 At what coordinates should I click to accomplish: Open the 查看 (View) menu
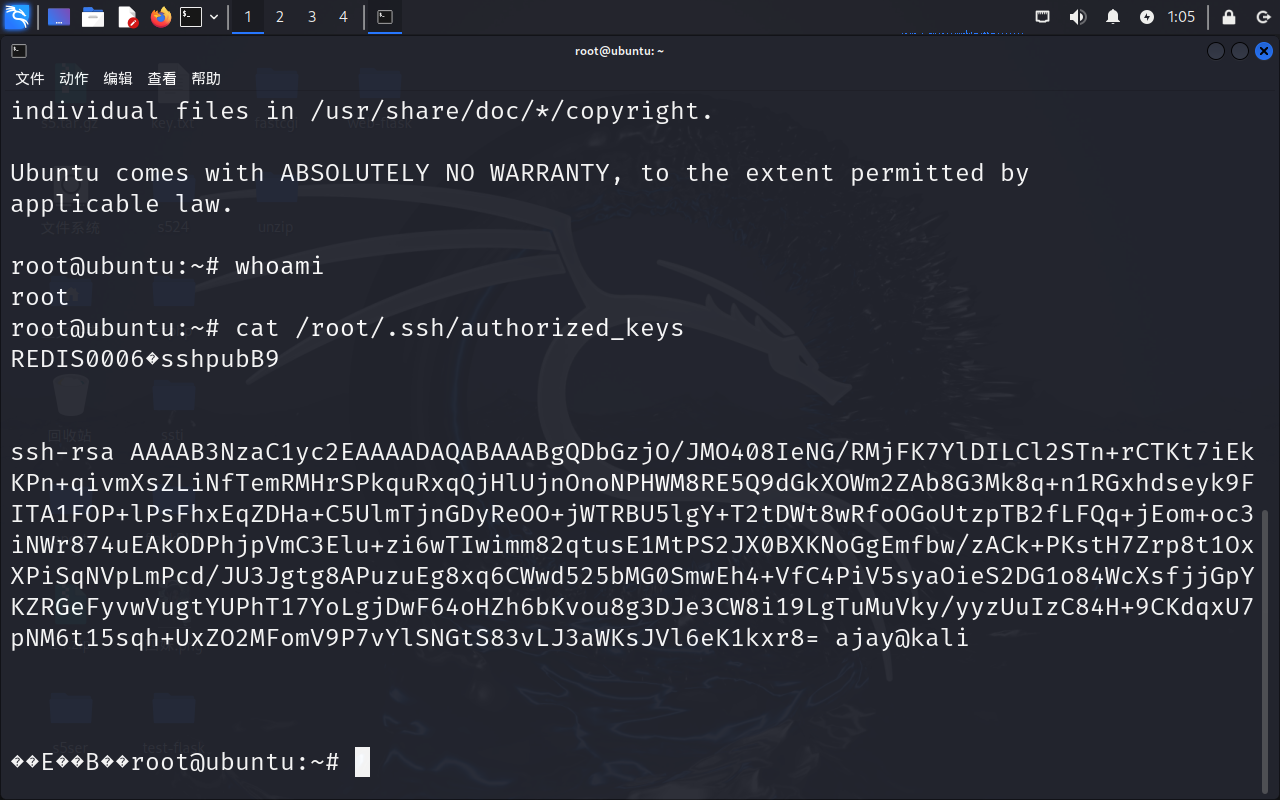pyautogui.click(x=162, y=79)
